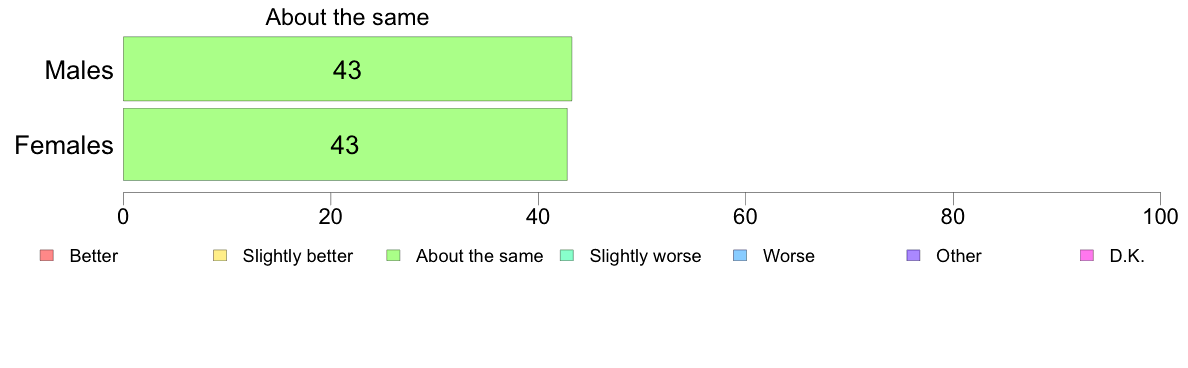The height and width of the screenshot is (368, 1188).
Task: Click the blue Worse legend swatch
Action: point(740,256)
